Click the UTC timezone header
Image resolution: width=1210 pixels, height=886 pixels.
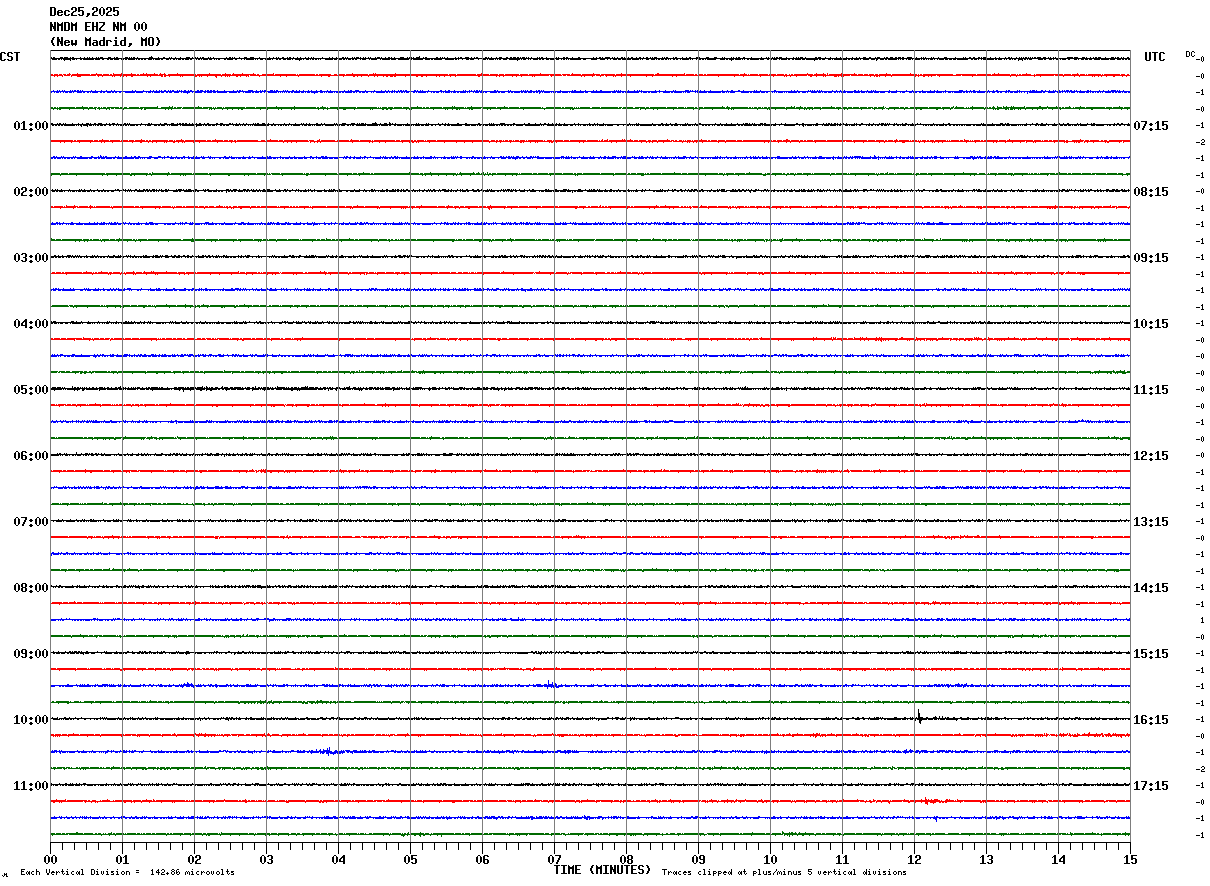1155,57
